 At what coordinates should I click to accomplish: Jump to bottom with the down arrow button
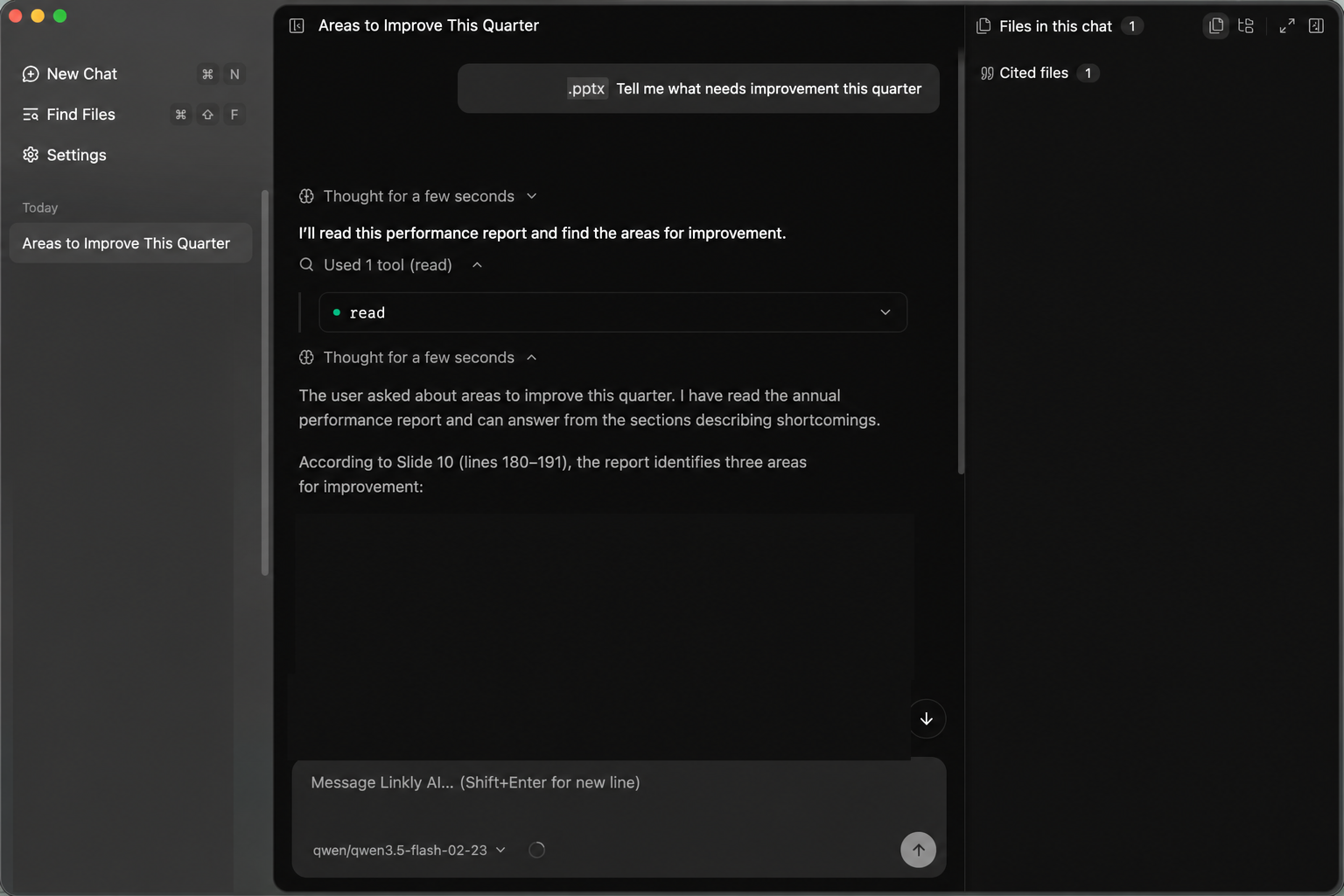927,719
